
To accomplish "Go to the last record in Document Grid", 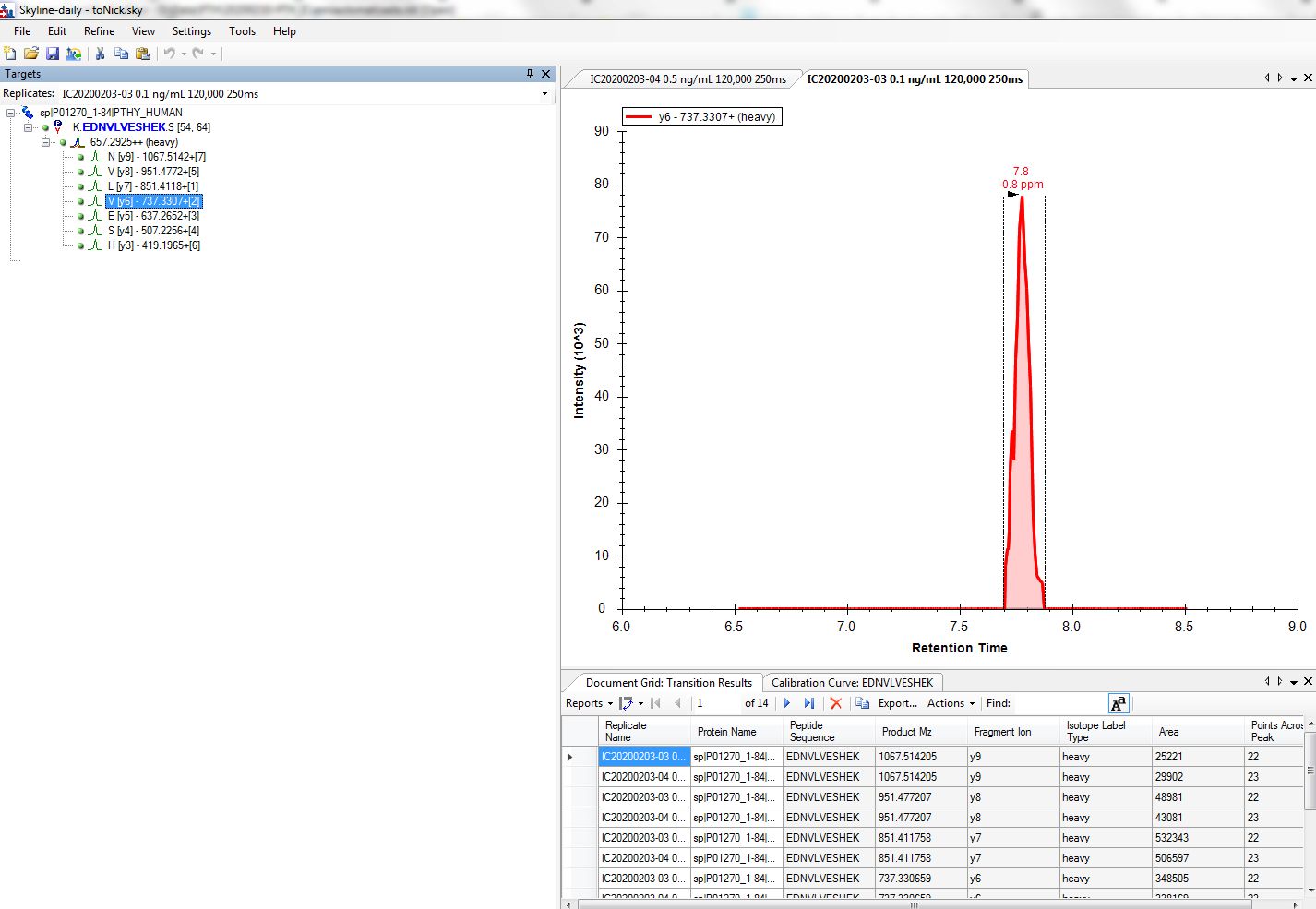I will (x=809, y=703).
